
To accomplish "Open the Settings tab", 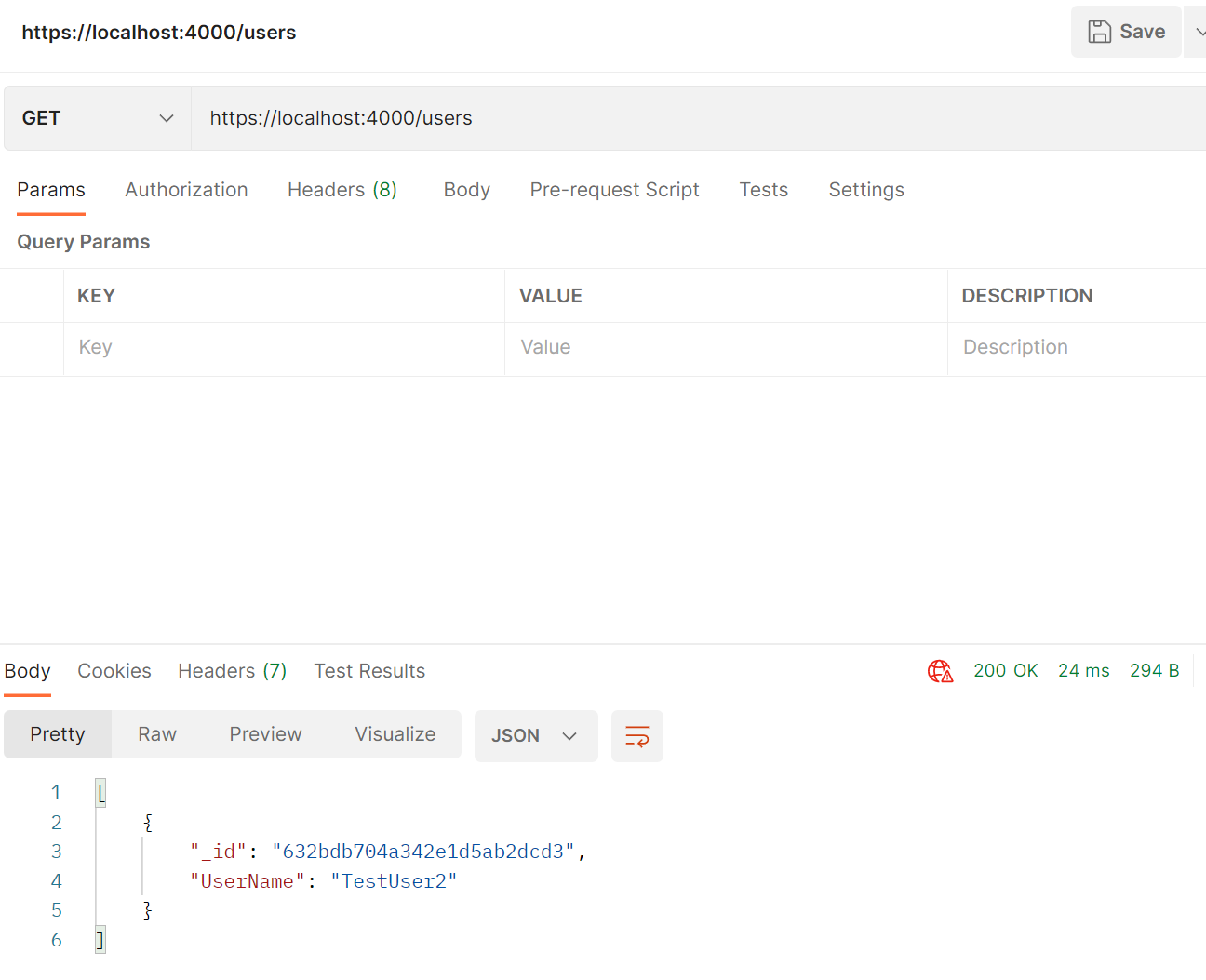I will (866, 190).
